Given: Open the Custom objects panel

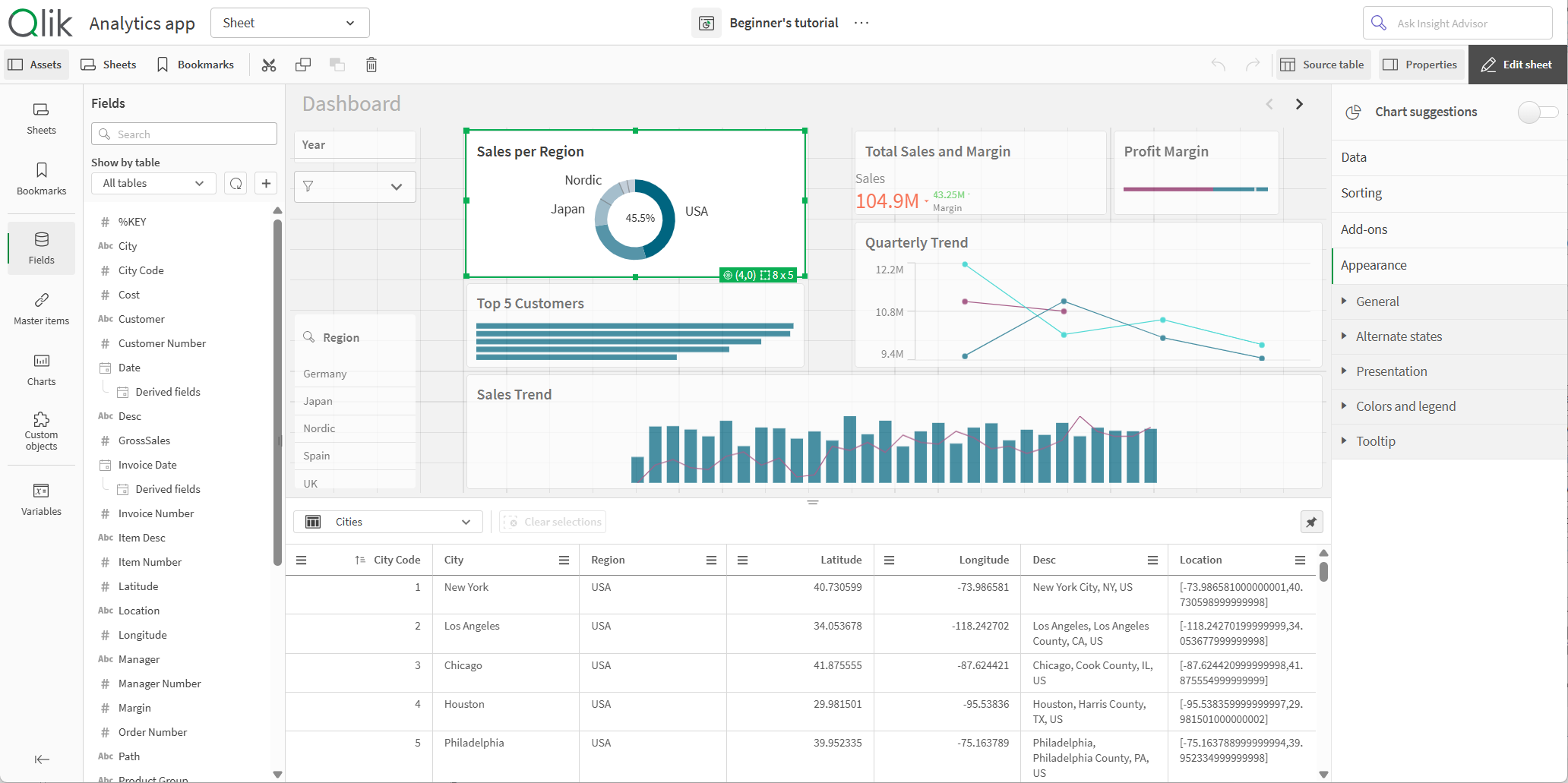Looking at the screenshot, I should [x=41, y=431].
